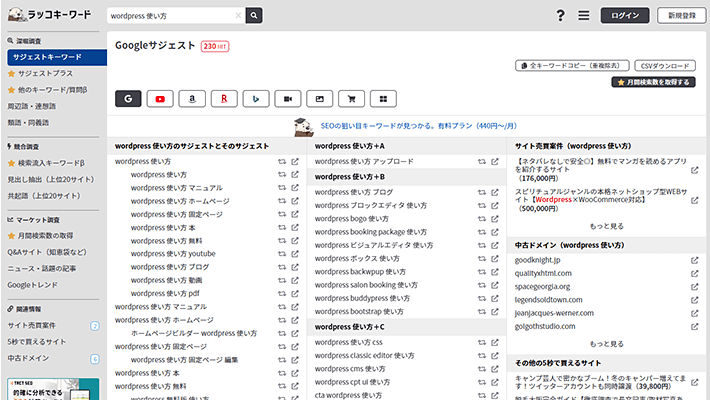Select domain jeanjacques-werner.com

coord(554,313)
